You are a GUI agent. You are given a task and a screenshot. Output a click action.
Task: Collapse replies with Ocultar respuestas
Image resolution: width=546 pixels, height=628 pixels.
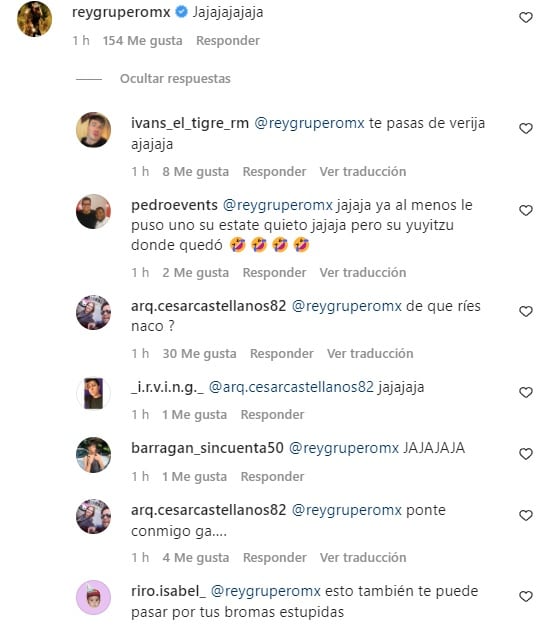coord(175,79)
